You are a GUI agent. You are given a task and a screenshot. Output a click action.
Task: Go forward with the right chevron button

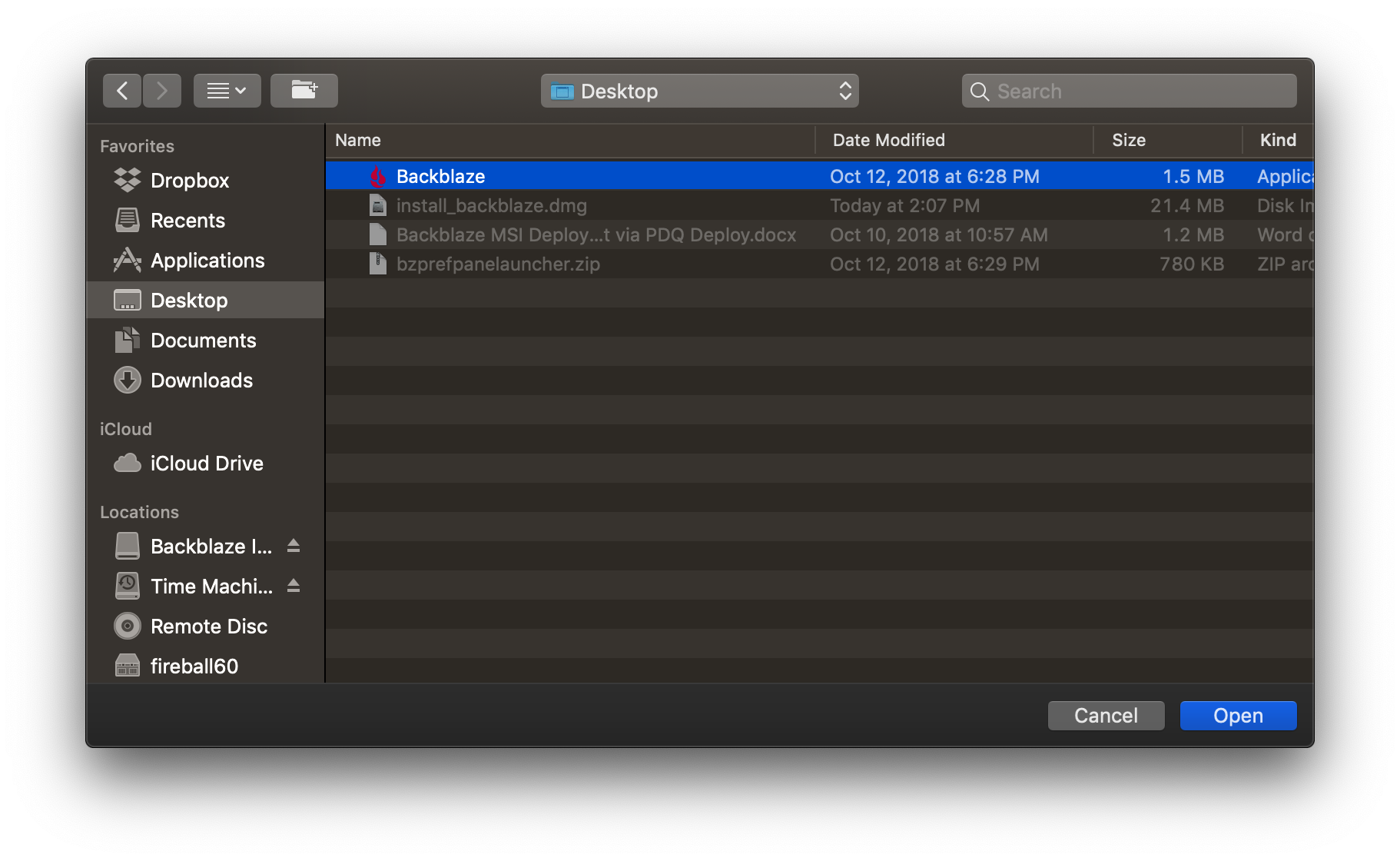click(162, 91)
